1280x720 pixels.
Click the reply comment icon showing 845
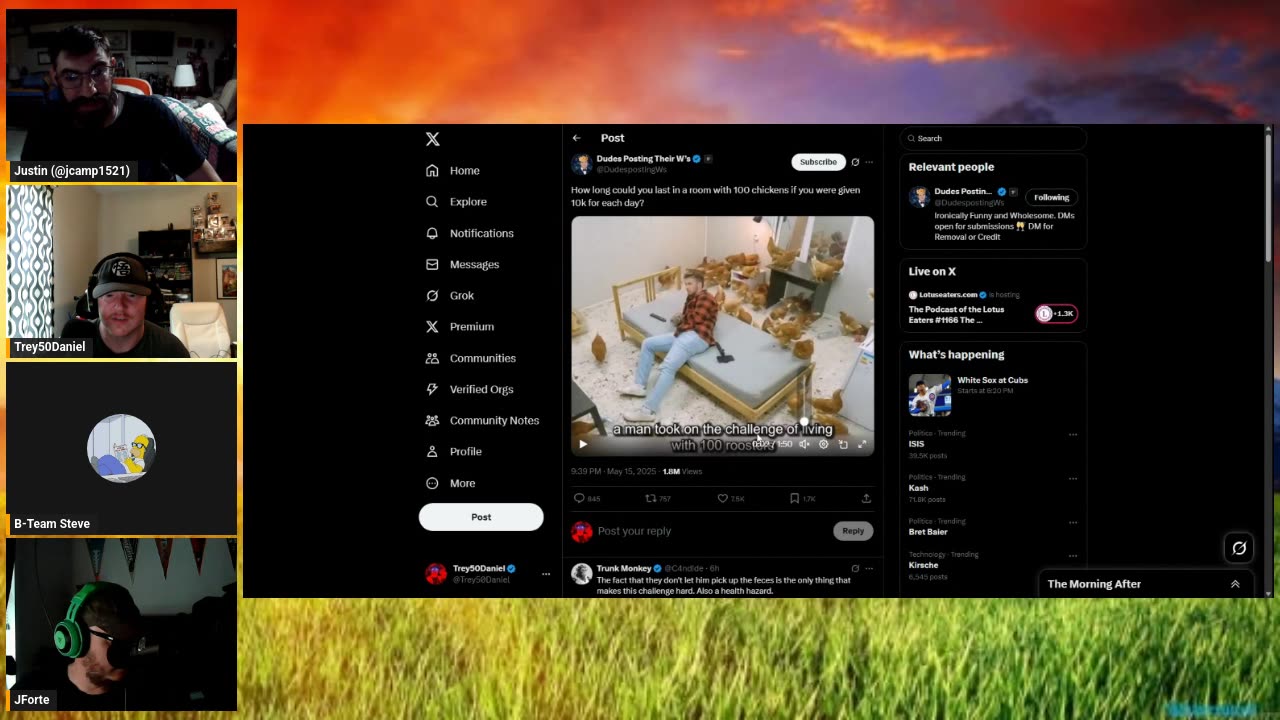(579, 498)
